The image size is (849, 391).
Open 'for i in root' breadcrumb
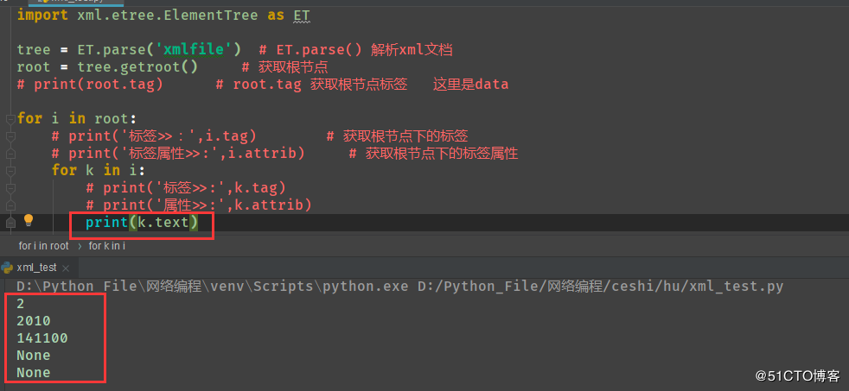44,246
